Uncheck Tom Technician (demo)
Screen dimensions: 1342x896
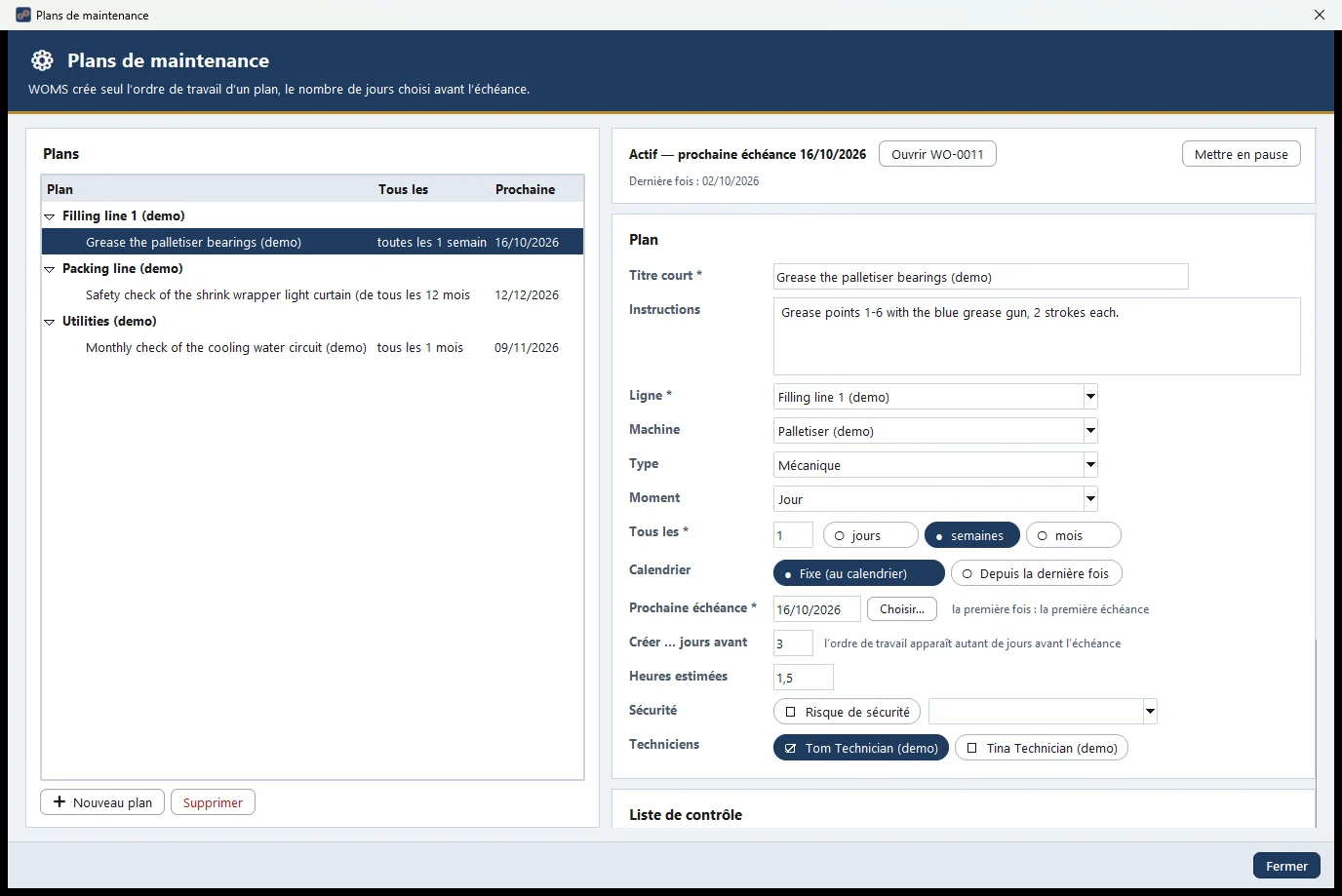(x=861, y=748)
